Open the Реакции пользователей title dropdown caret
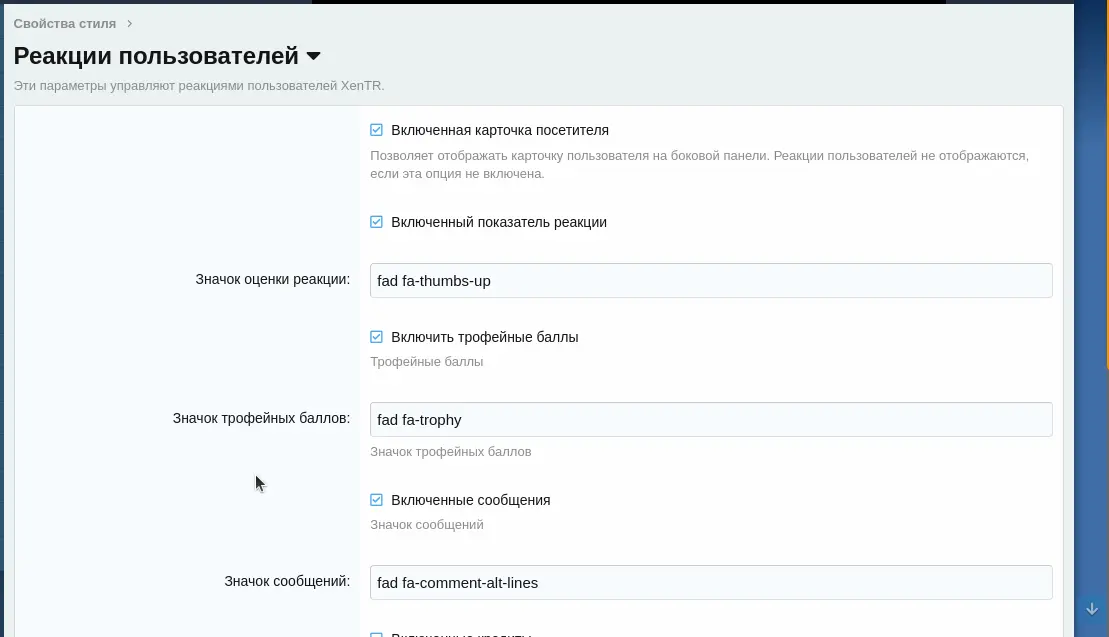This screenshot has width=1109, height=637. click(x=313, y=56)
